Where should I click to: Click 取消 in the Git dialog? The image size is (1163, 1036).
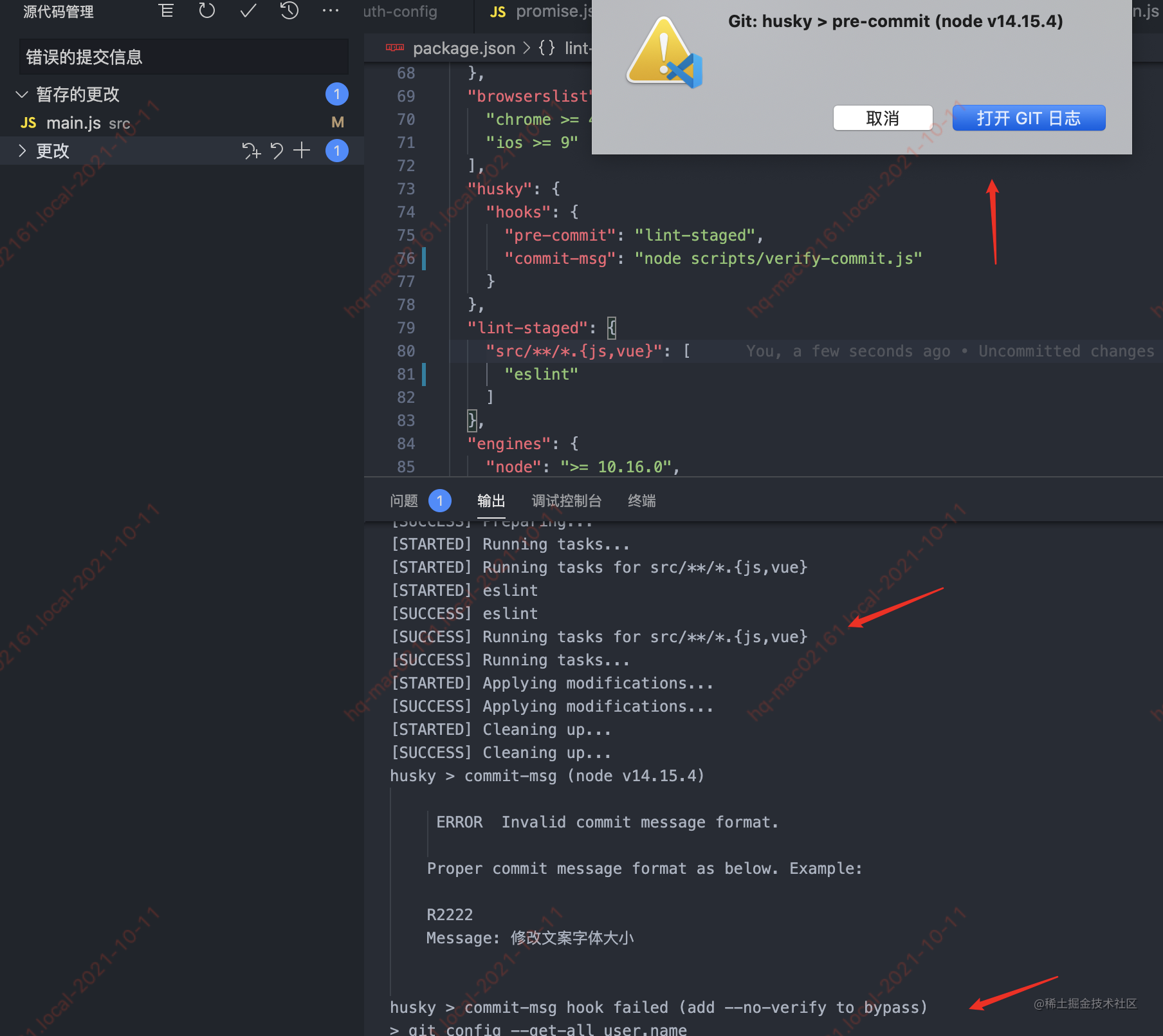pyautogui.click(x=883, y=118)
